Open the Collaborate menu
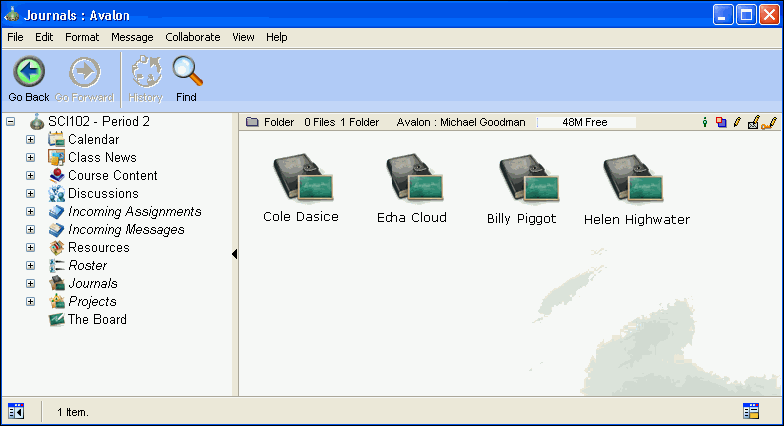 point(192,37)
